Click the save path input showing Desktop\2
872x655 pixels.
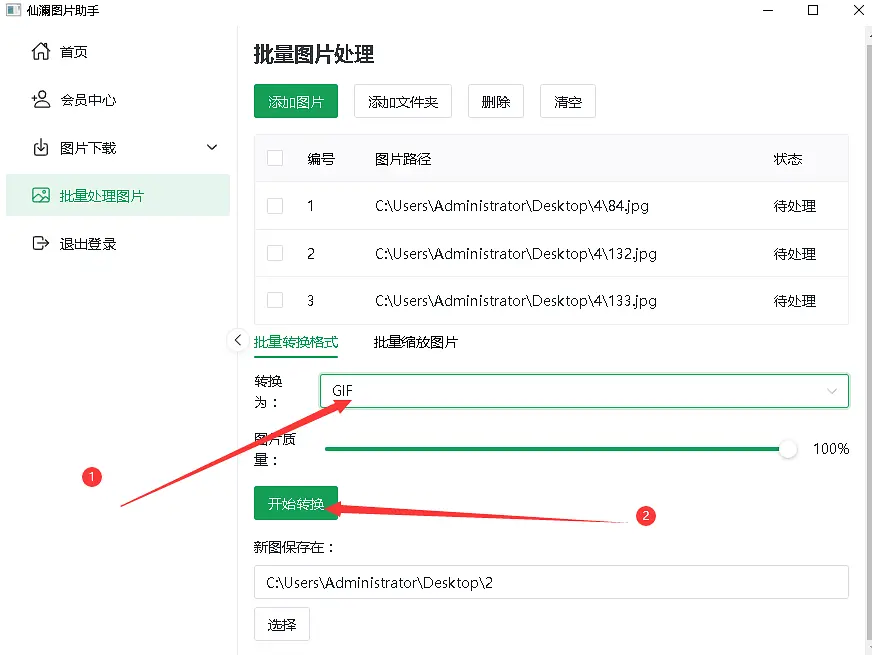(550, 582)
